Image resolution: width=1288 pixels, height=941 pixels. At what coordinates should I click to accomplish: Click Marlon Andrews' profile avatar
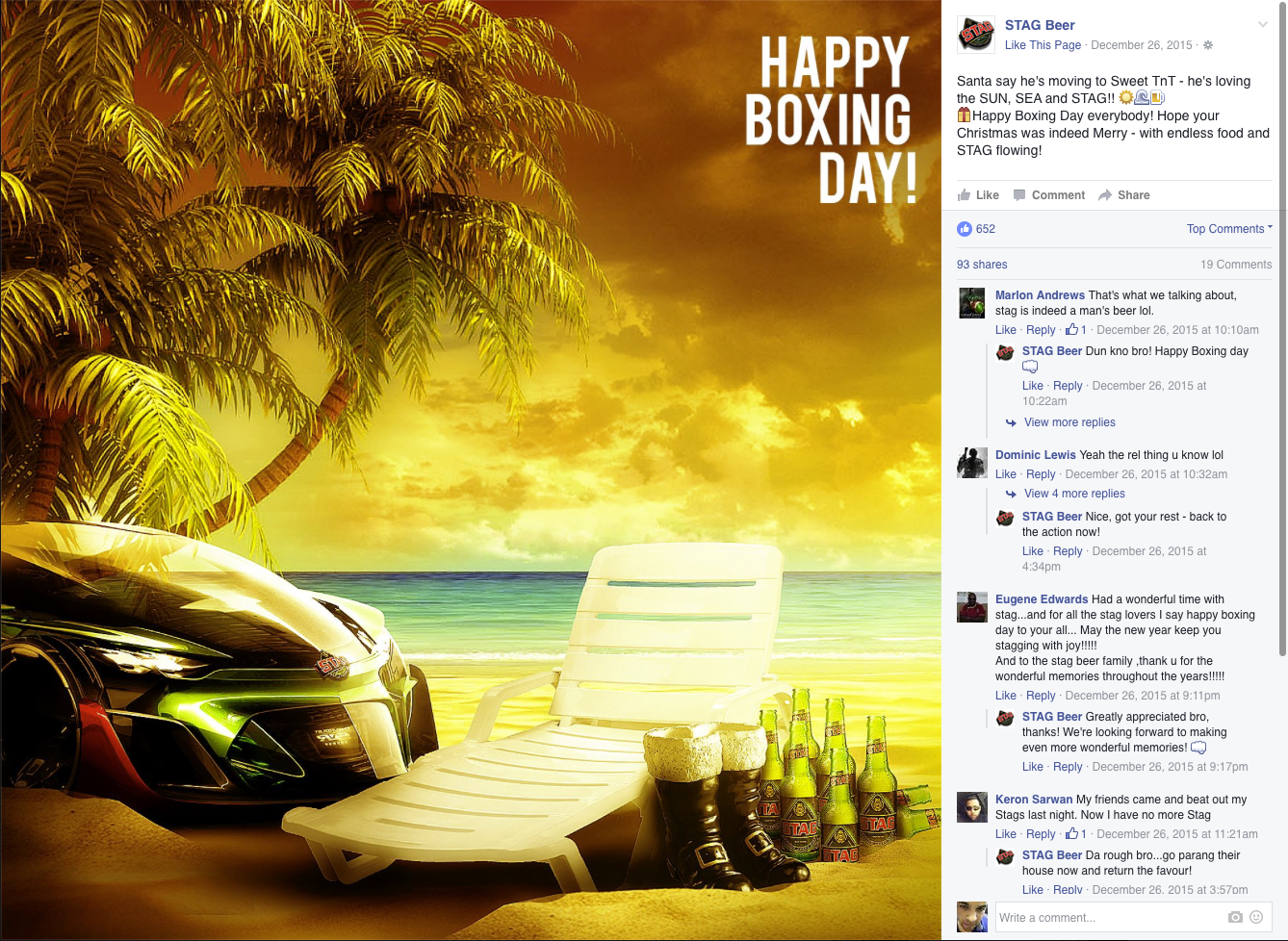pos(972,303)
